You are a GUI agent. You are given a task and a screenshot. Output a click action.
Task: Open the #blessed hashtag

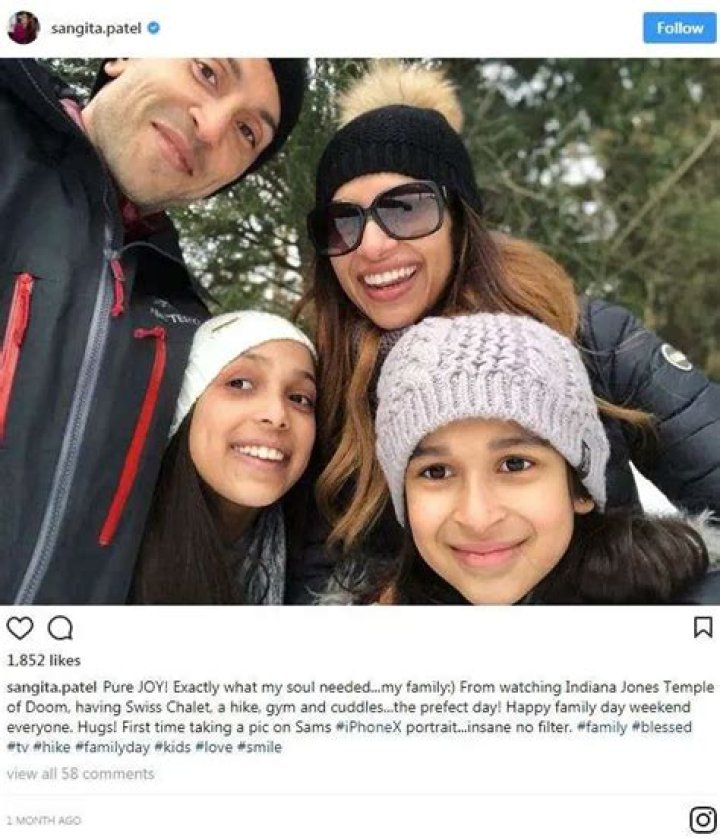click(x=662, y=728)
